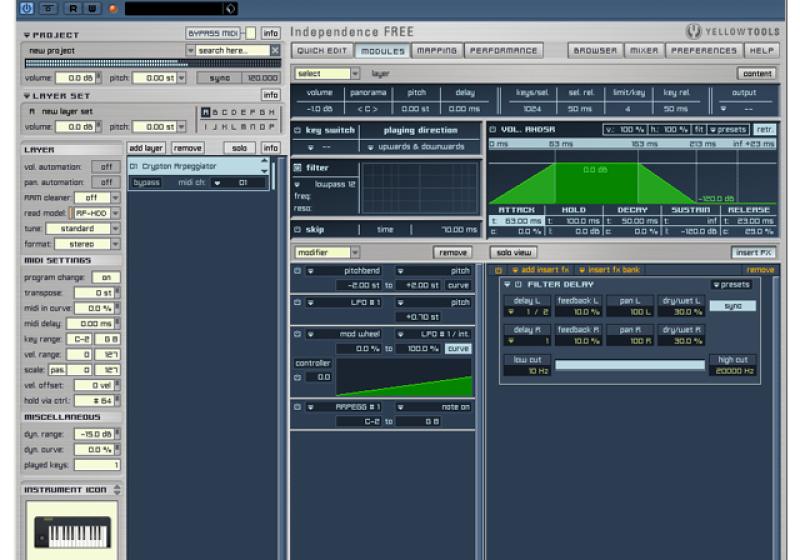Switch to the Mapping tab
Image resolution: width=800 pixels, height=560 pixels.
[x=436, y=50]
